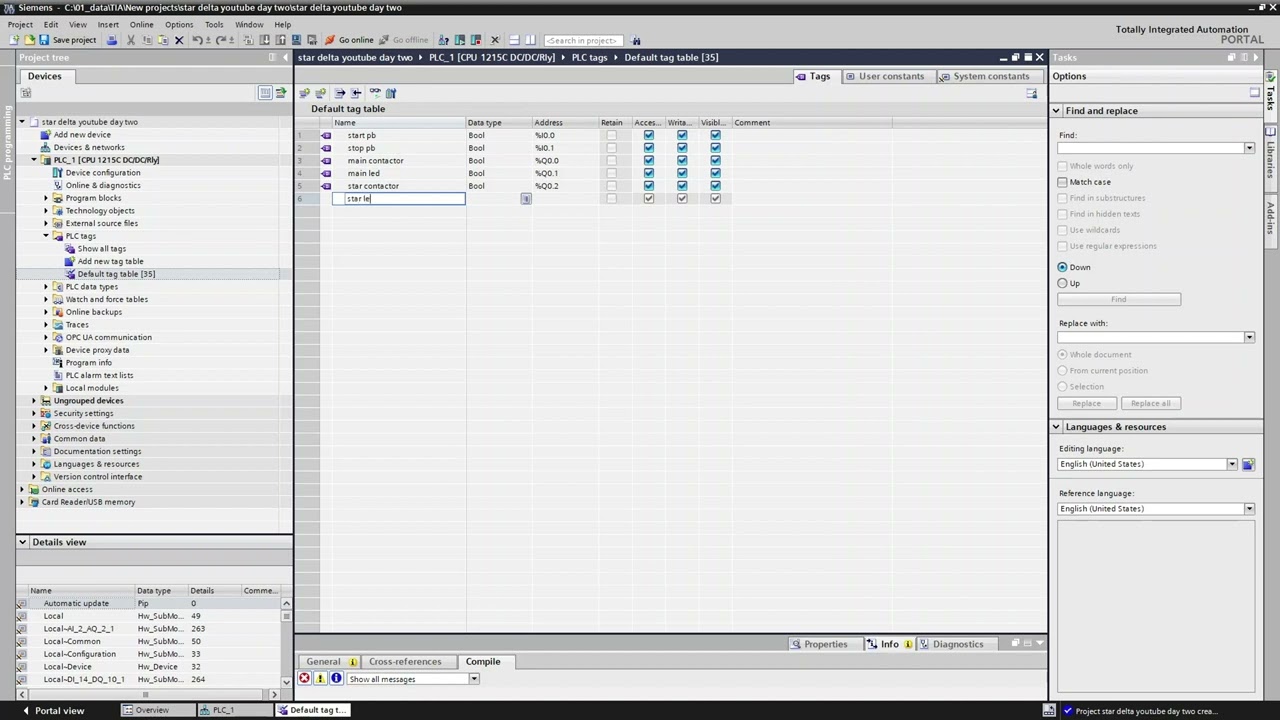Screen dimensions: 1280x720
Task: Open the Replace with dropdown arrow
Action: 1249,337
